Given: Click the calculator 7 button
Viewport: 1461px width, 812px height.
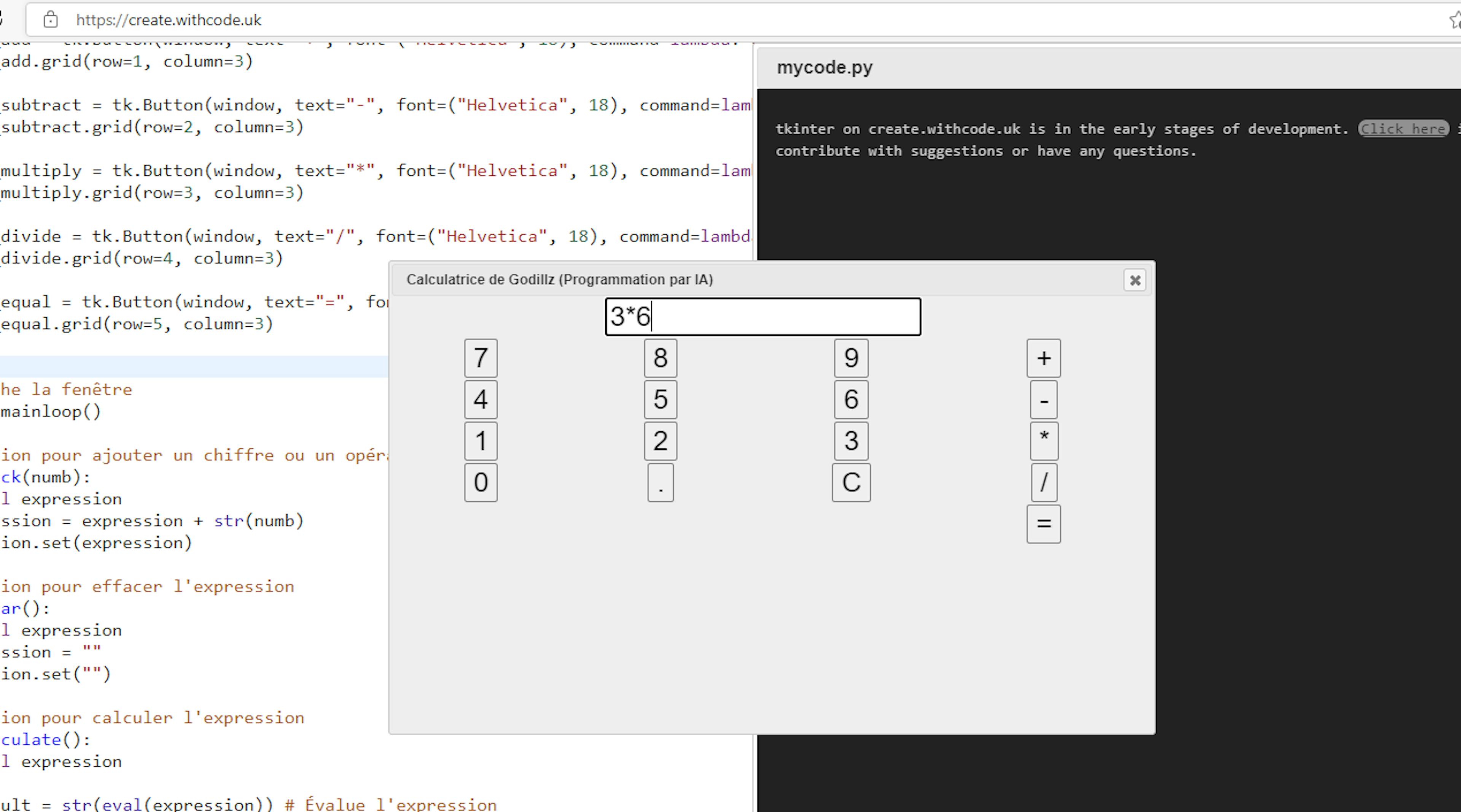Looking at the screenshot, I should (481, 358).
